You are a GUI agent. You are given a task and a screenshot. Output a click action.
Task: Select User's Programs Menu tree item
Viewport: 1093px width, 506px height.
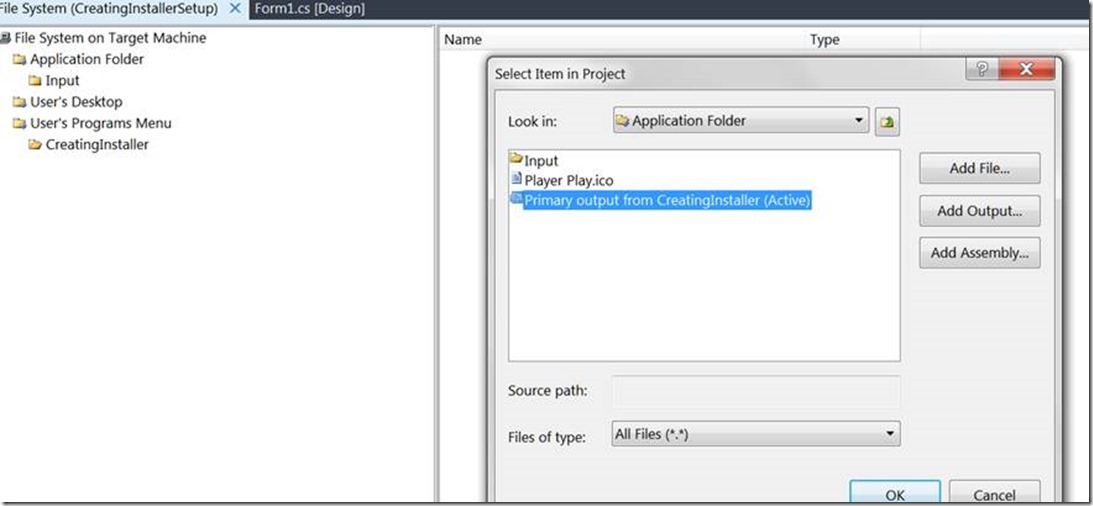(100, 123)
